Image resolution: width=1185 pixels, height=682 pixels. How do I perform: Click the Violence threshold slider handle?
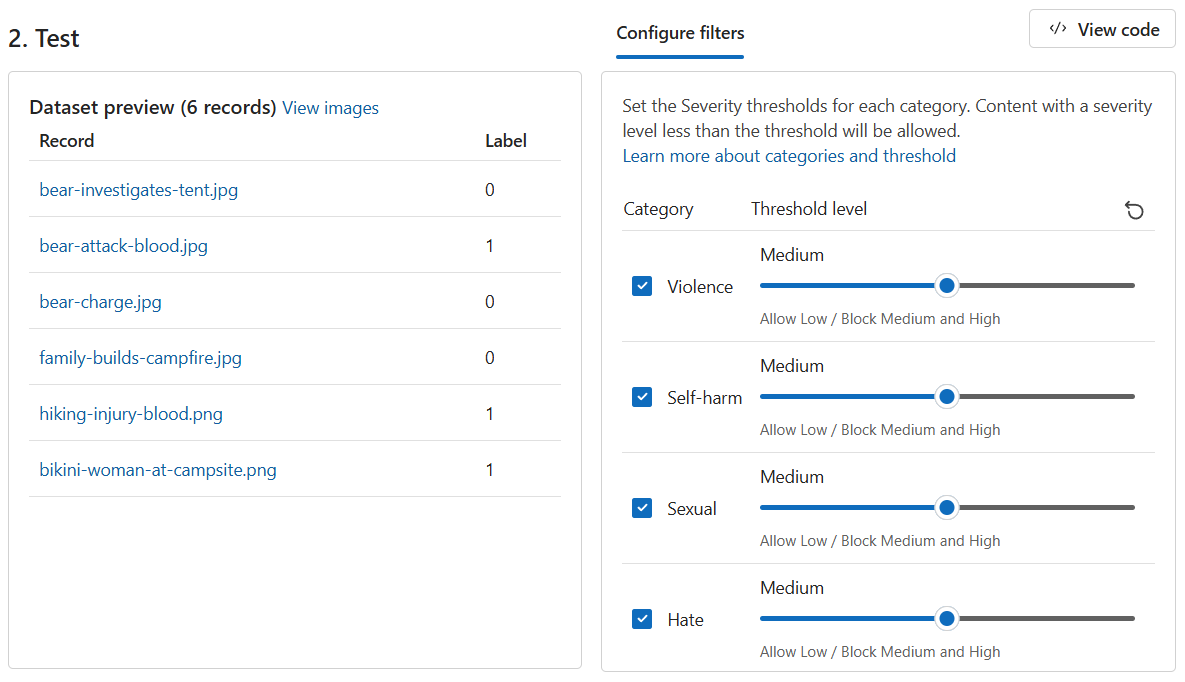coord(946,285)
